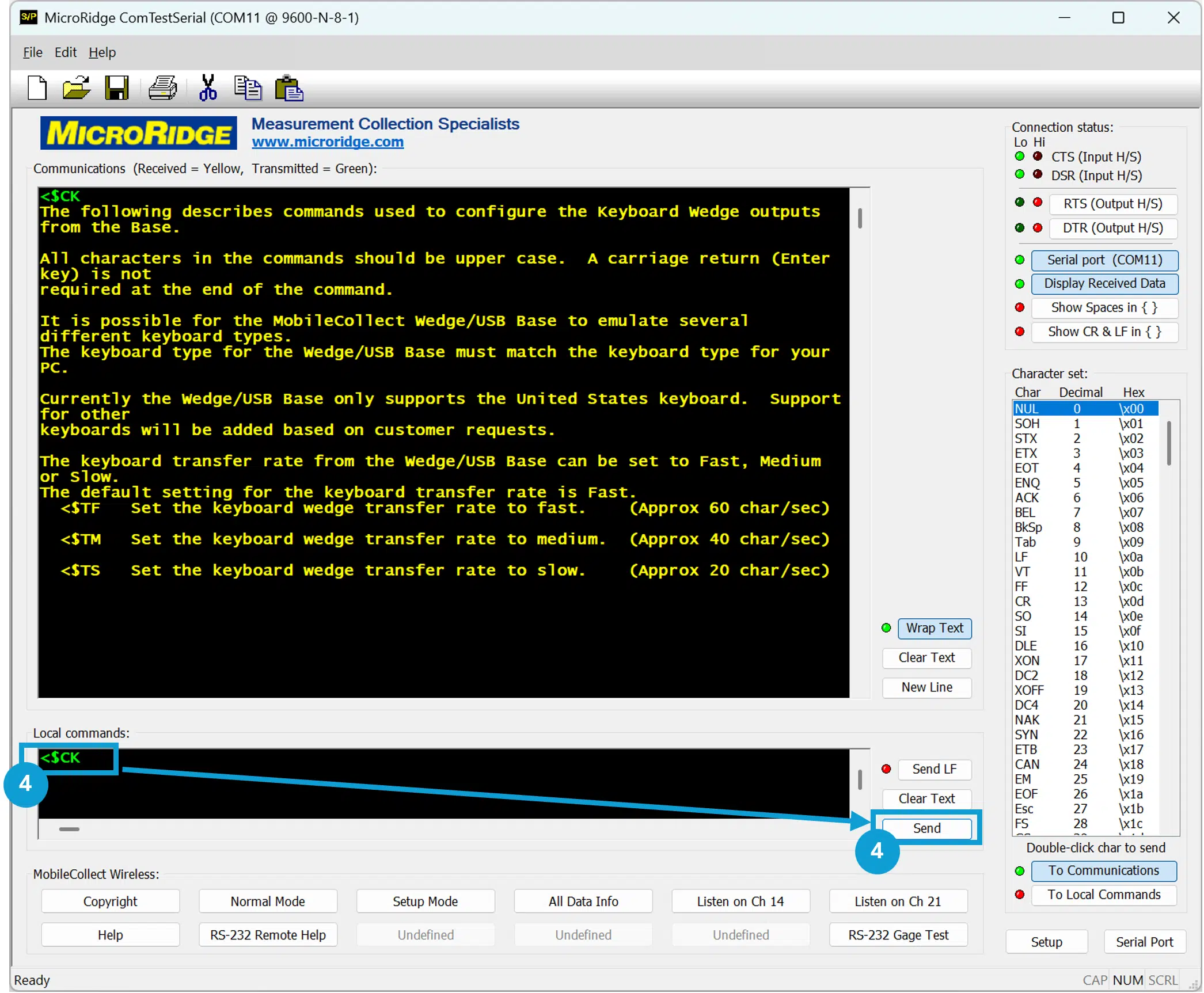Screen dimensions: 1204x993
Task: Select the ACK character row
Action: tap(1085, 498)
